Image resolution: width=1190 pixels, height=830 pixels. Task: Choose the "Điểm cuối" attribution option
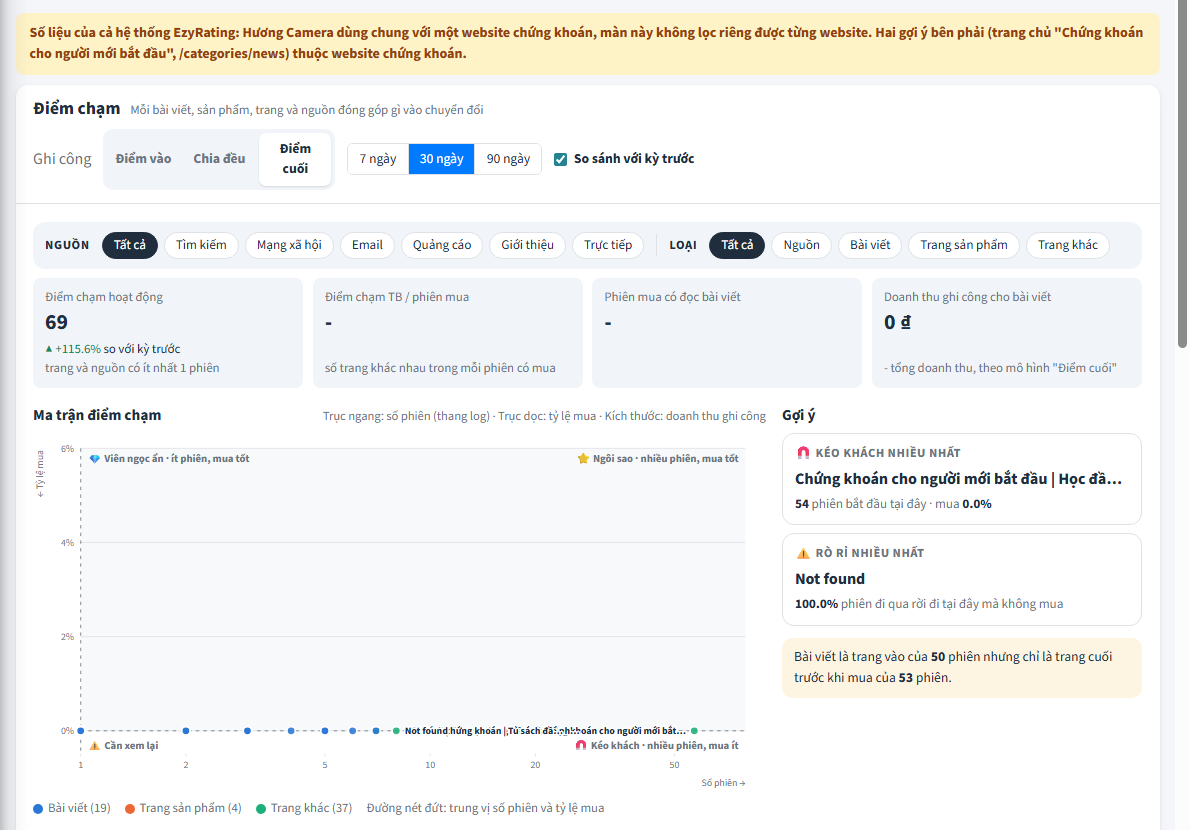click(x=295, y=159)
